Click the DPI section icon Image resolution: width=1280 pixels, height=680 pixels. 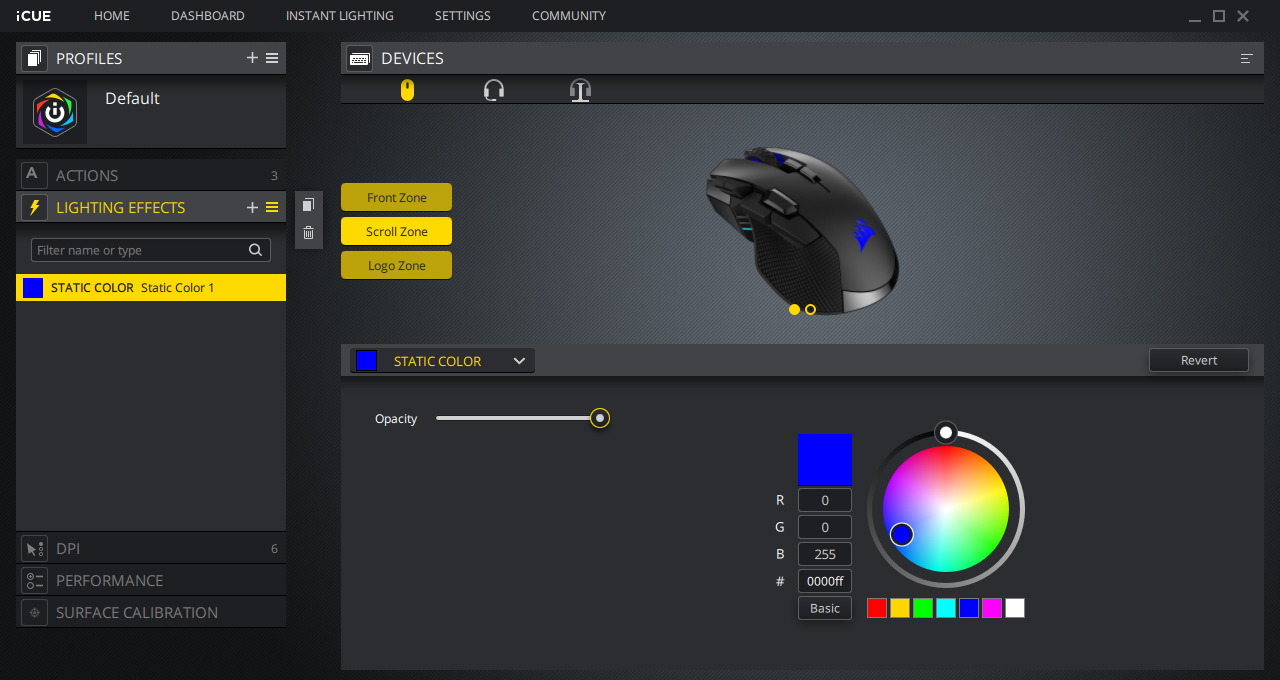click(x=34, y=548)
